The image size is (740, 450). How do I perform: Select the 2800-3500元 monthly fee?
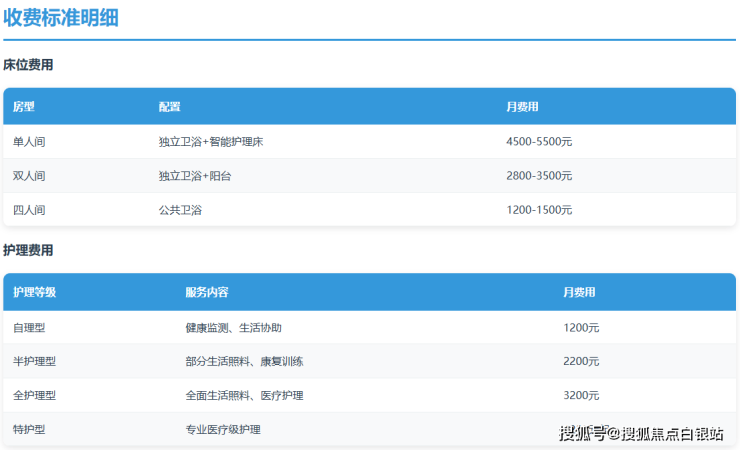[x=539, y=176]
